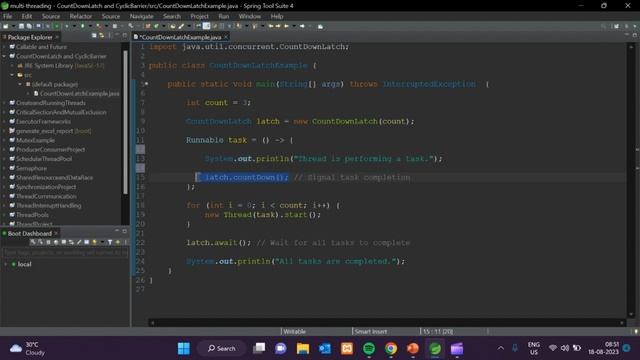Click the green Run toolbar button
This screenshot has height=360, width=640.
[x=57, y=26]
